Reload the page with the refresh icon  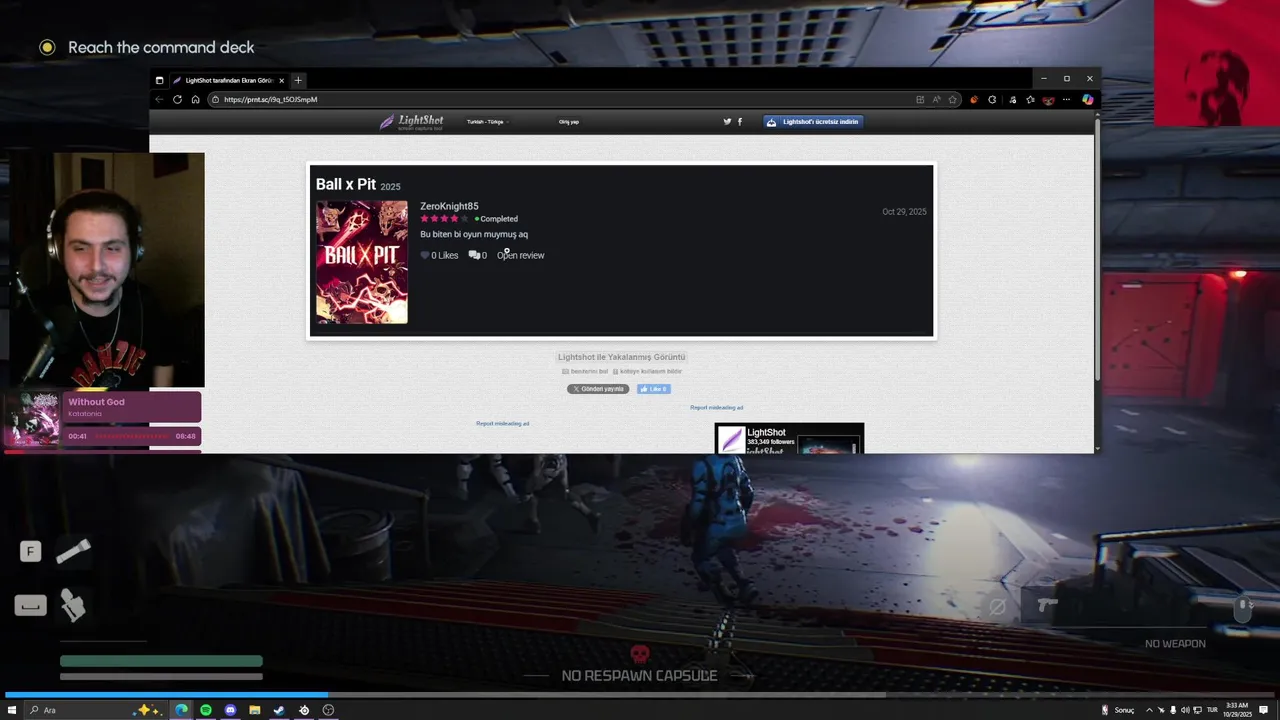(x=177, y=100)
